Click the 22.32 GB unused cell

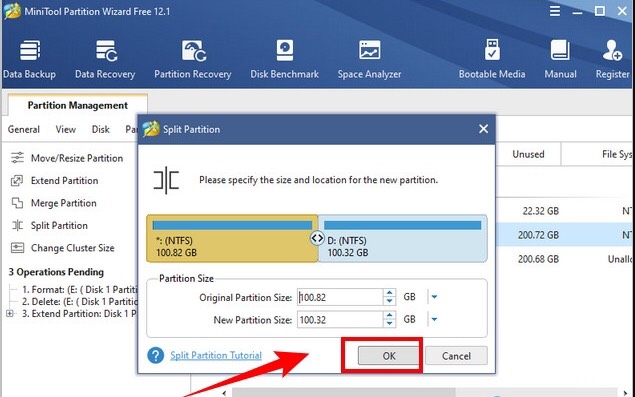(x=541, y=211)
